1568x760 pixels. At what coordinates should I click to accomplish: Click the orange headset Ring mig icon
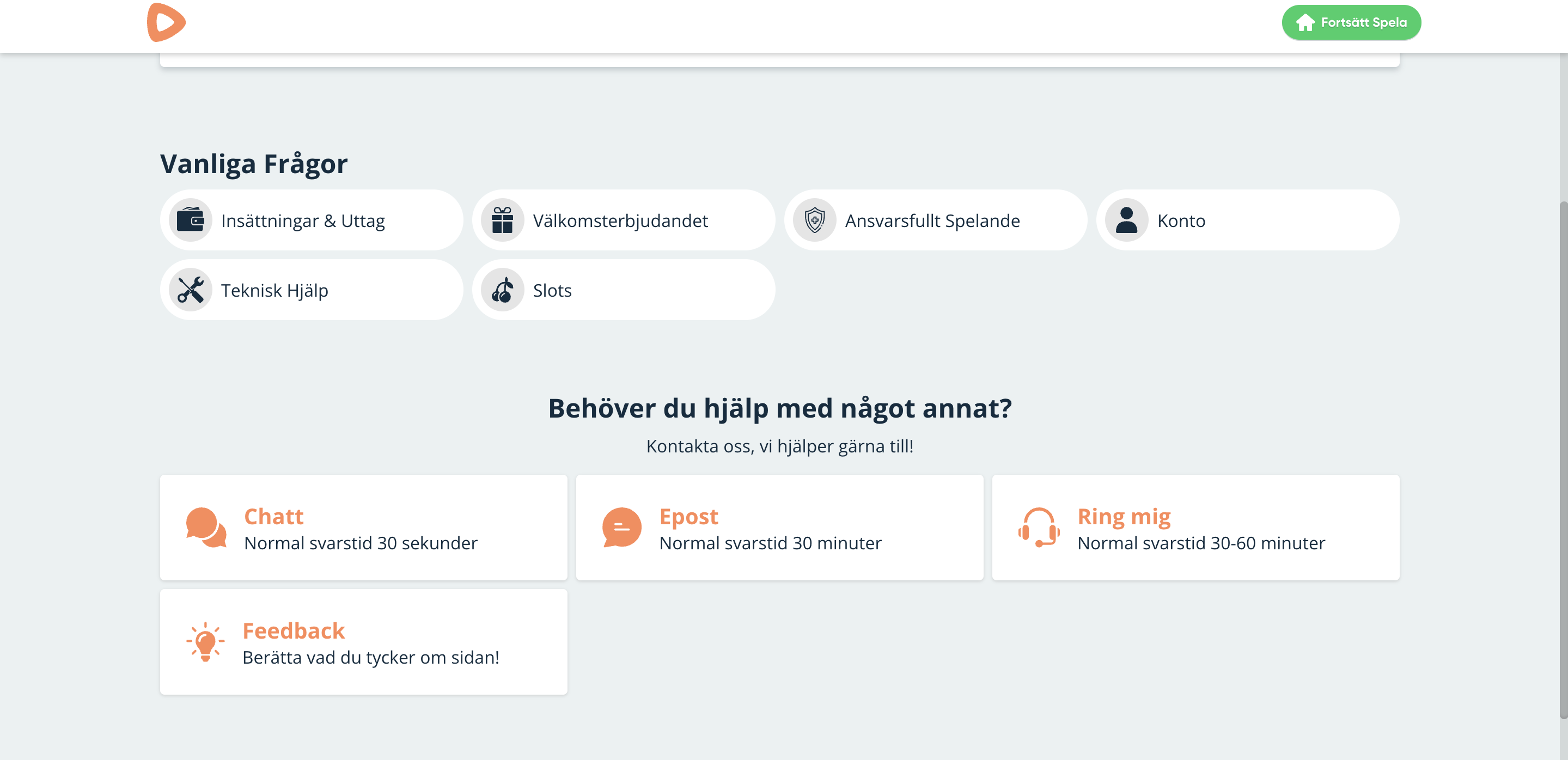[x=1039, y=528]
